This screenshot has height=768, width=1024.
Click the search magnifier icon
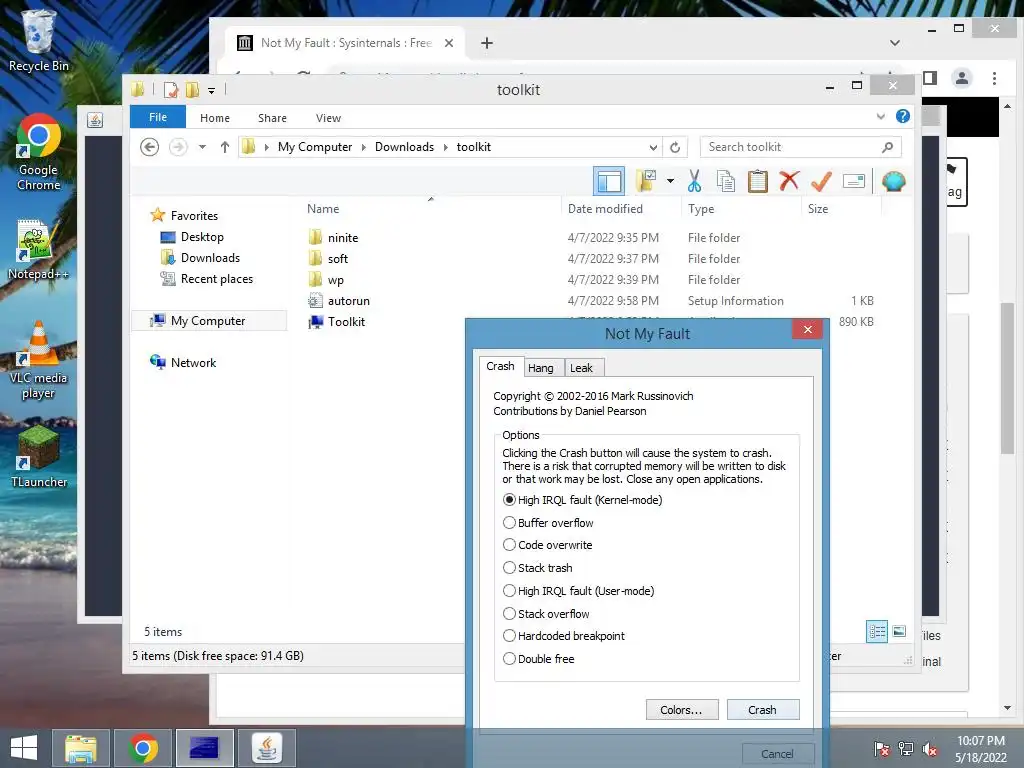[887, 147]
